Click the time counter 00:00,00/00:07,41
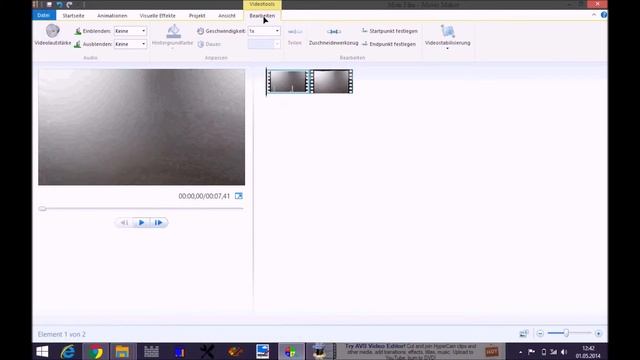 [x=204, y=196]
